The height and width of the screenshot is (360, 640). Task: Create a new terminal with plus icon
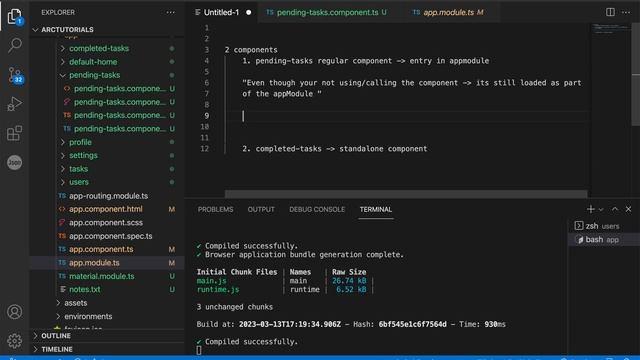pos(590,209)
